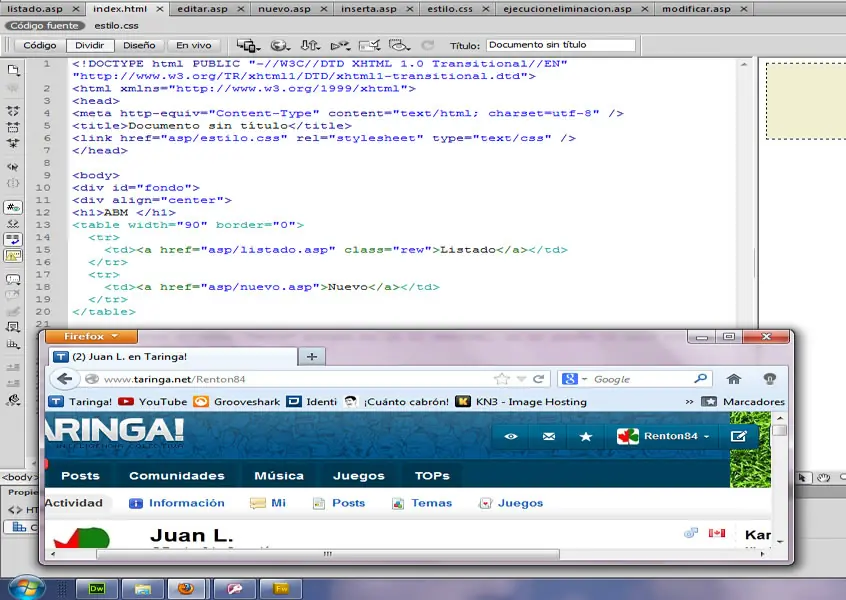Image resolution: width=846 pixels, height=600 pixels.
Task: Collapse full tag in coding toolbar
Action: (x=13, y=111)
